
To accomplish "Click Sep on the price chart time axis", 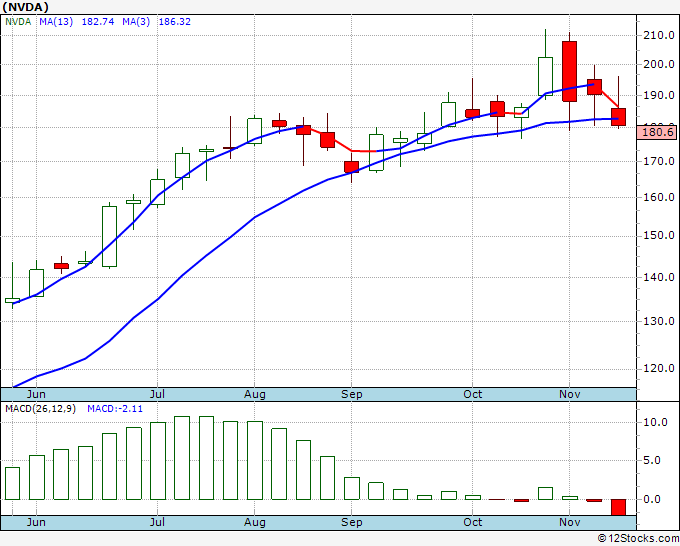I will click(x=351, y=394).
